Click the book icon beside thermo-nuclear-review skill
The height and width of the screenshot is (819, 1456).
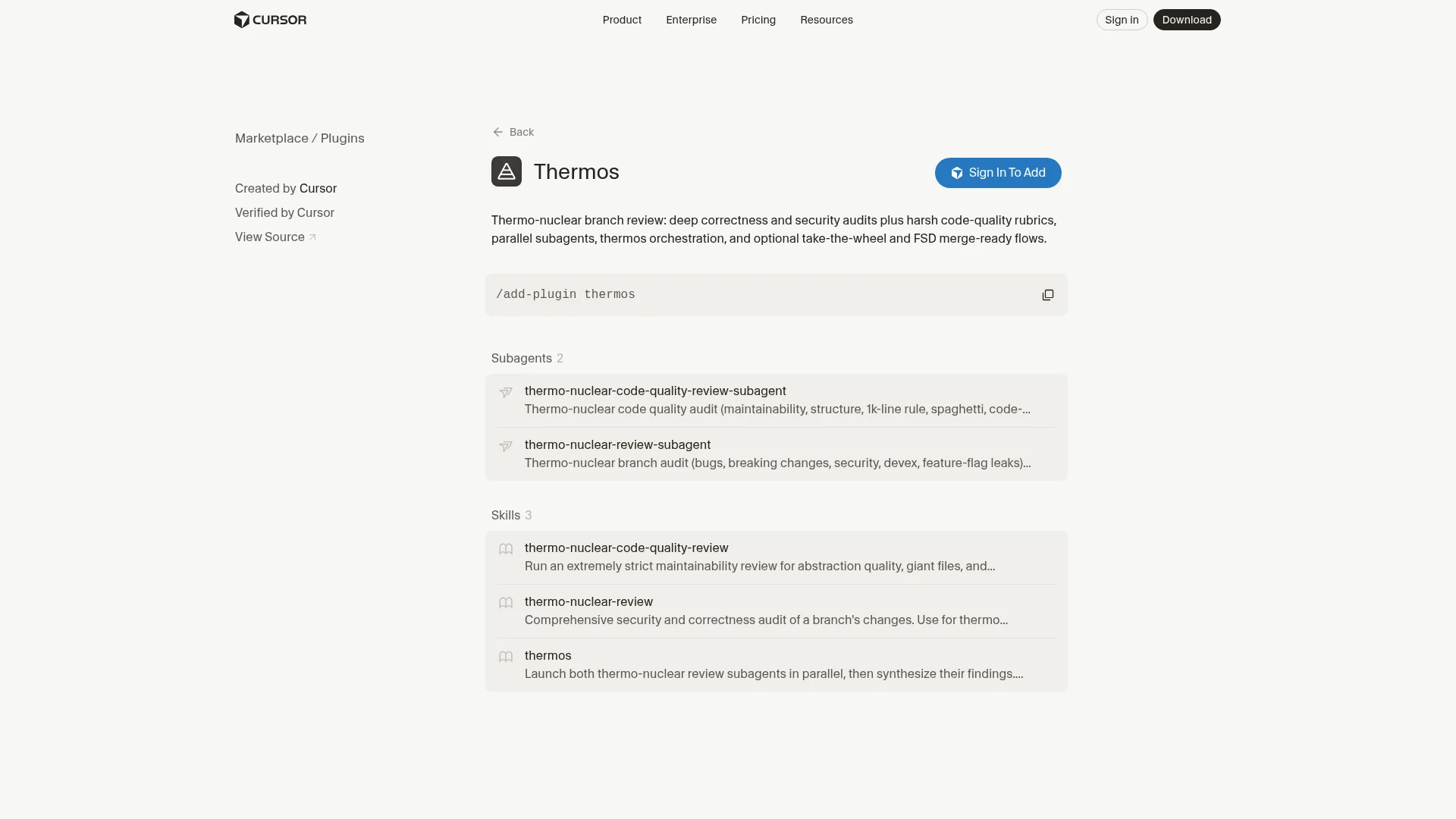506,603
